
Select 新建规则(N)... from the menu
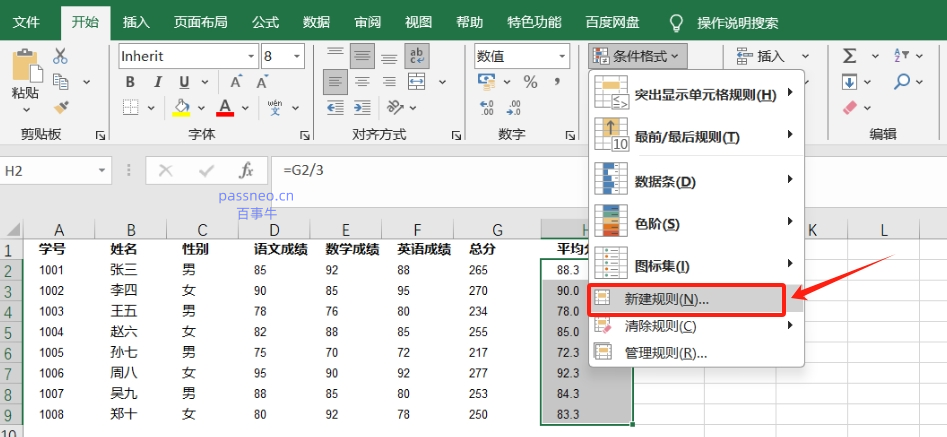point(666,299)
